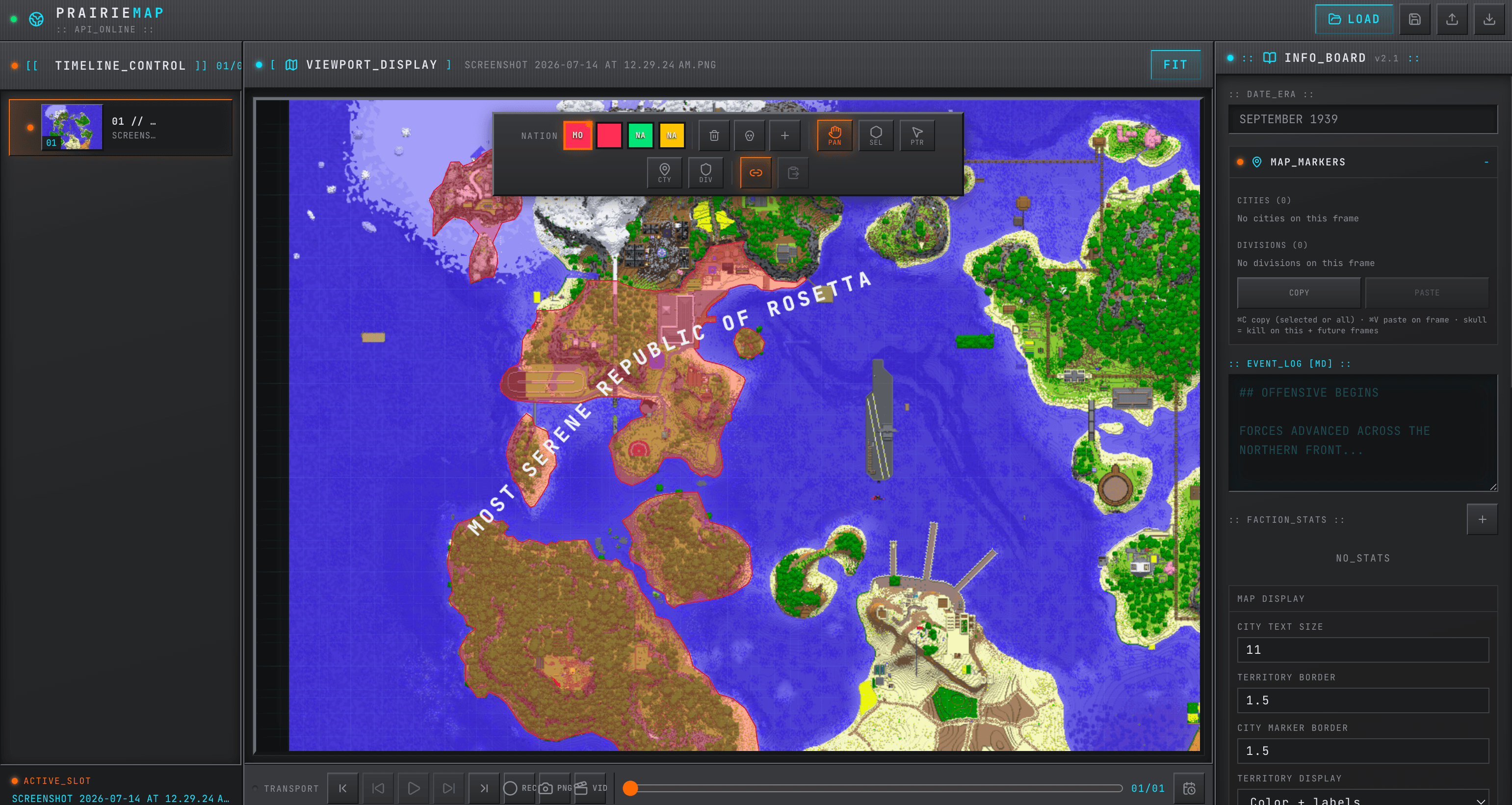Viewport: 1512px width, 805px height.
Task: Click the trash delete icon in nation toolbar
Action: (714, 135)
